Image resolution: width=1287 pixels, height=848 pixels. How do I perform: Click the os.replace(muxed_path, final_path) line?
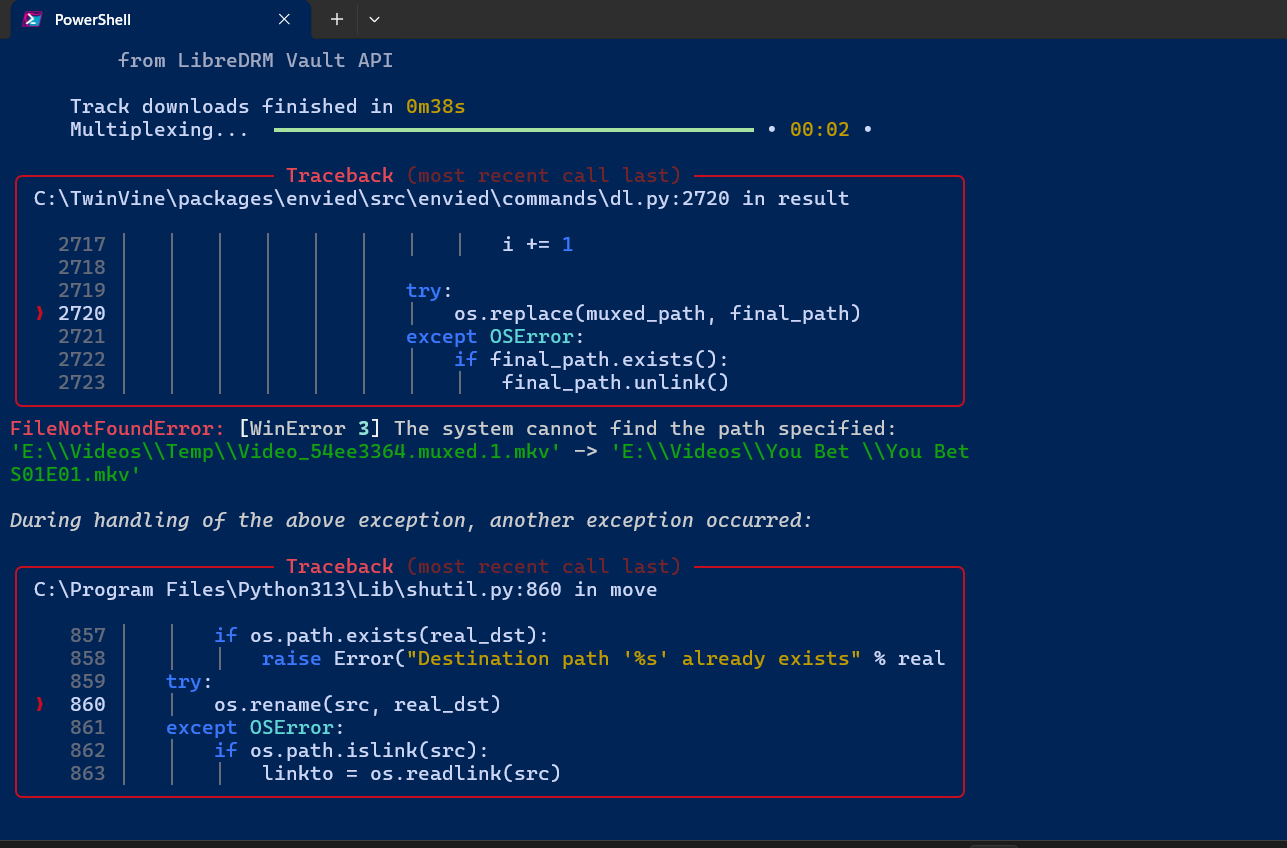pos(658,313)
